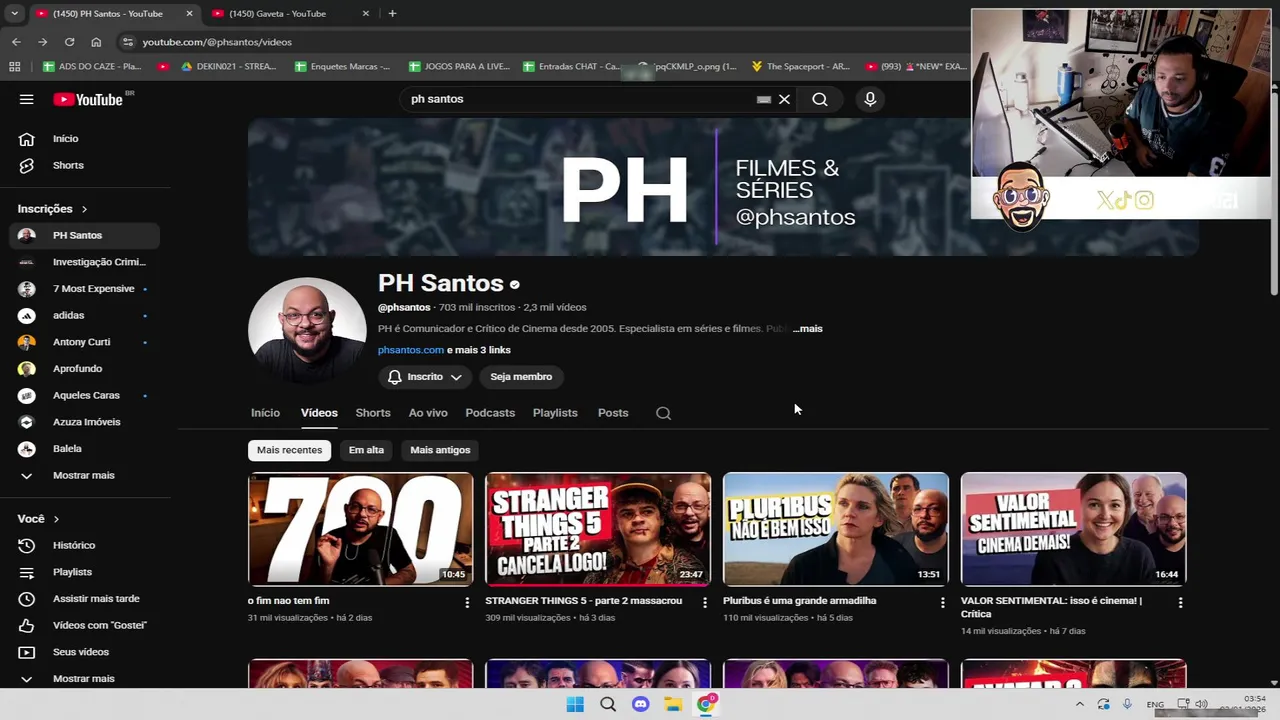
Task: Click the browser address bar URL
Action: pyautogui.click(x=217, y=42)
